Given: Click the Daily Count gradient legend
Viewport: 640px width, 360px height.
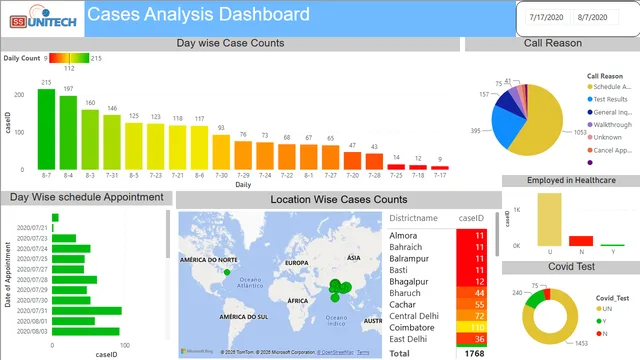Looking at the screenshot, I should (x=69, y=58).
